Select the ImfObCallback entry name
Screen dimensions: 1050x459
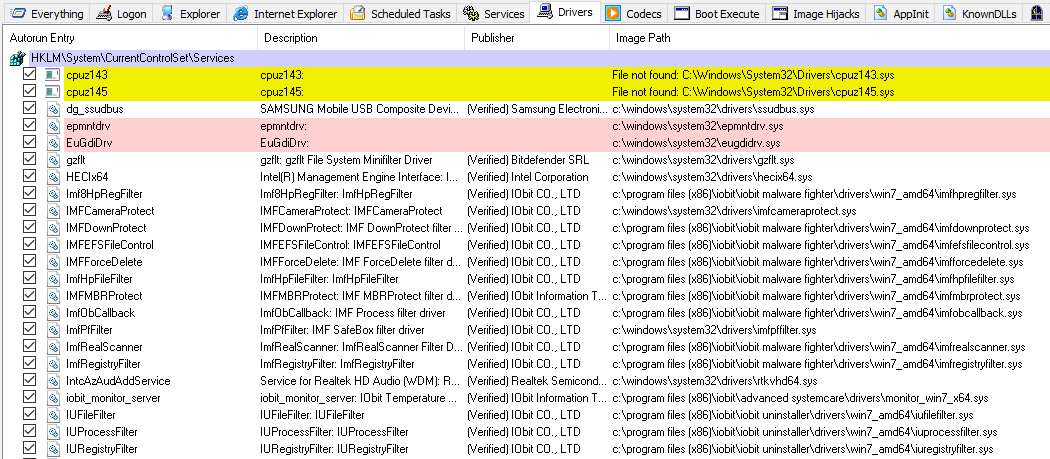[100, 313]
